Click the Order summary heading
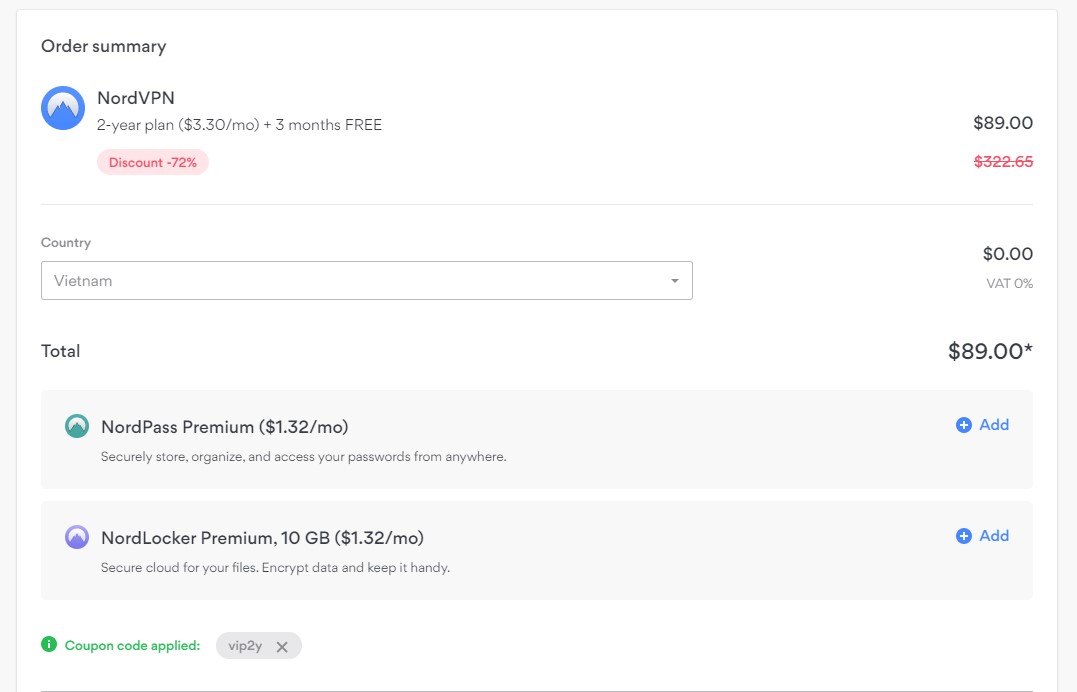Screen dimensions: 1077x692 (104, 46)
